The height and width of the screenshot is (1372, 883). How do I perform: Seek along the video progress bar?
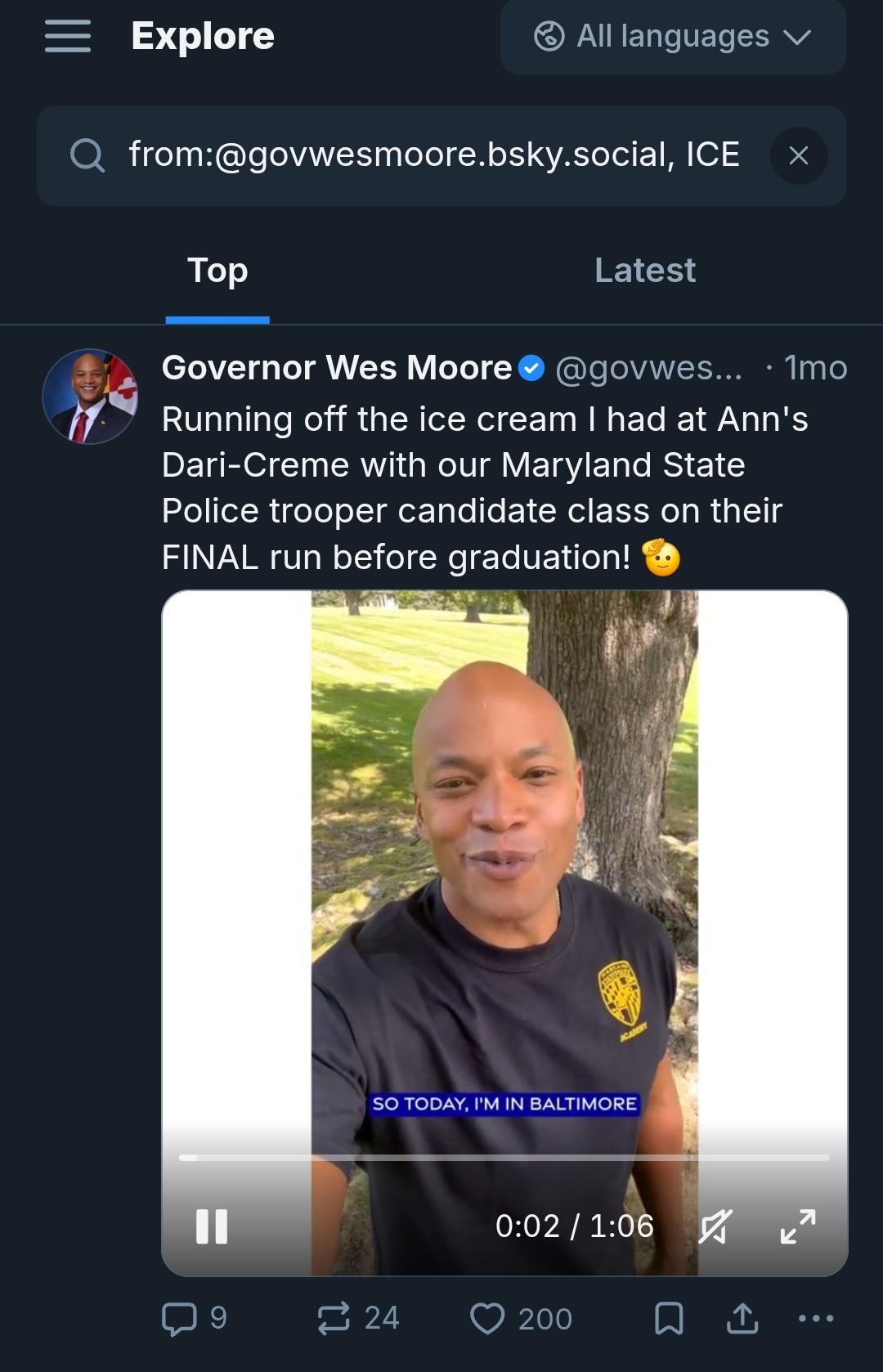point(504,1158)
